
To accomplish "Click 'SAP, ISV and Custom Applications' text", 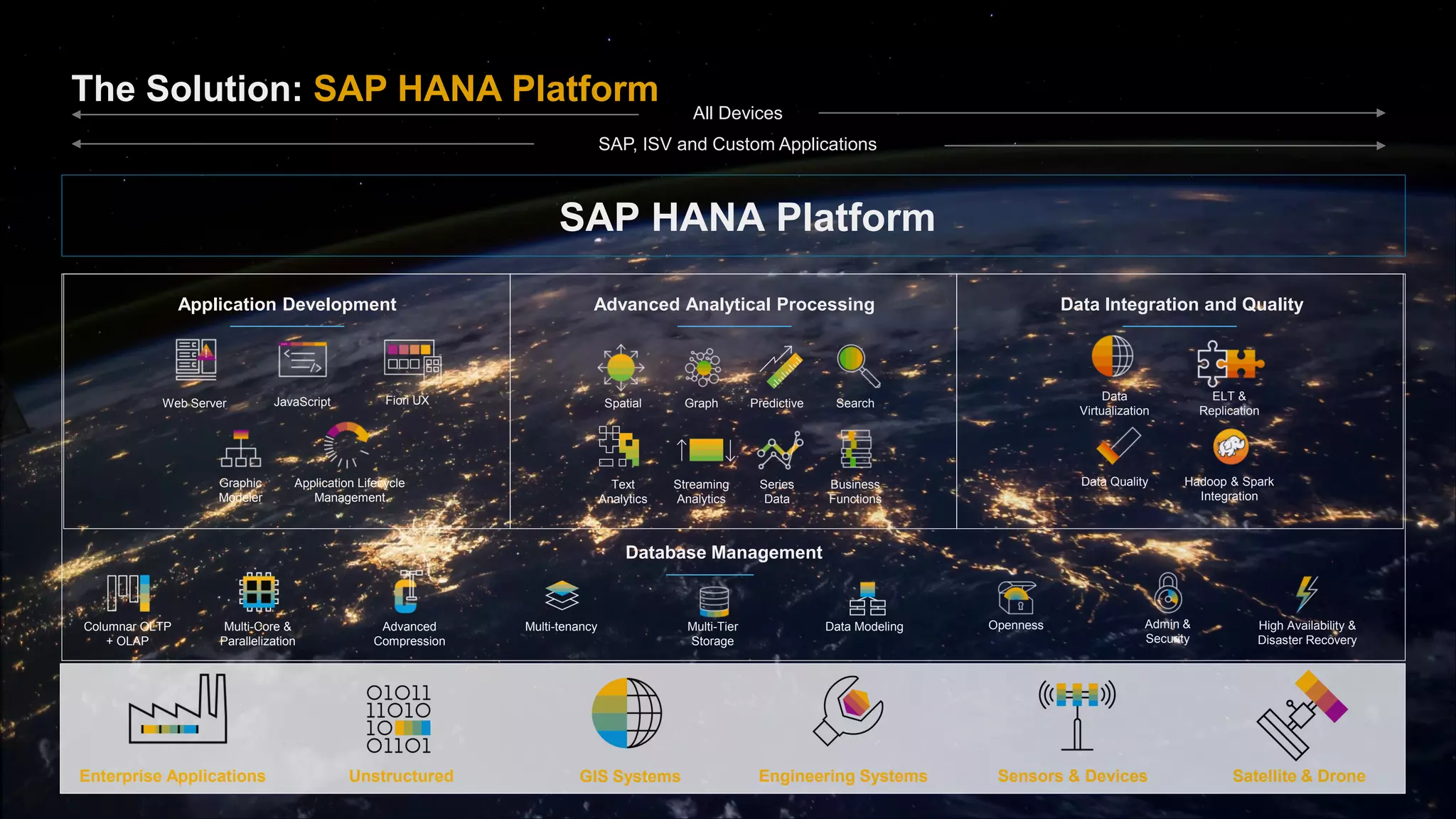I will point(737,144).
